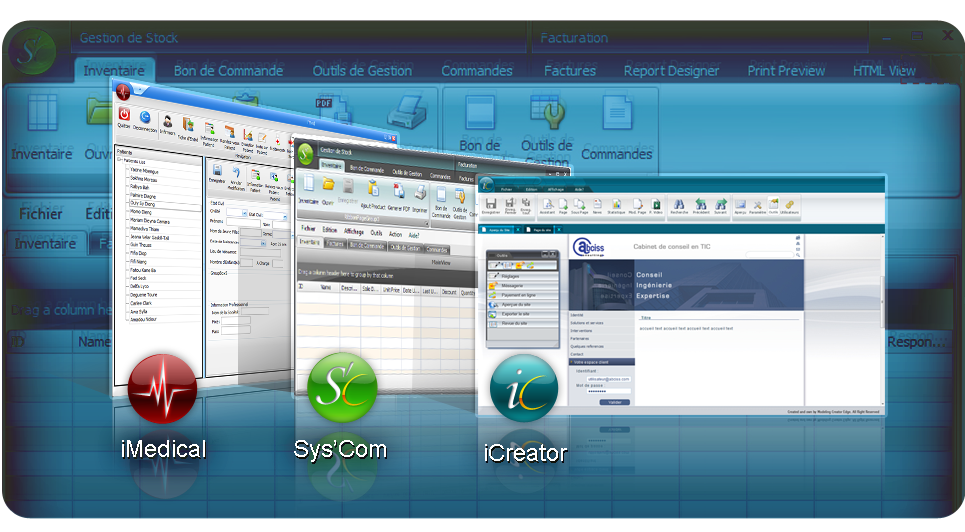Open Print Preview tab in background window
The width and height of the screenshot is (965, 532).
pos(786,71)
